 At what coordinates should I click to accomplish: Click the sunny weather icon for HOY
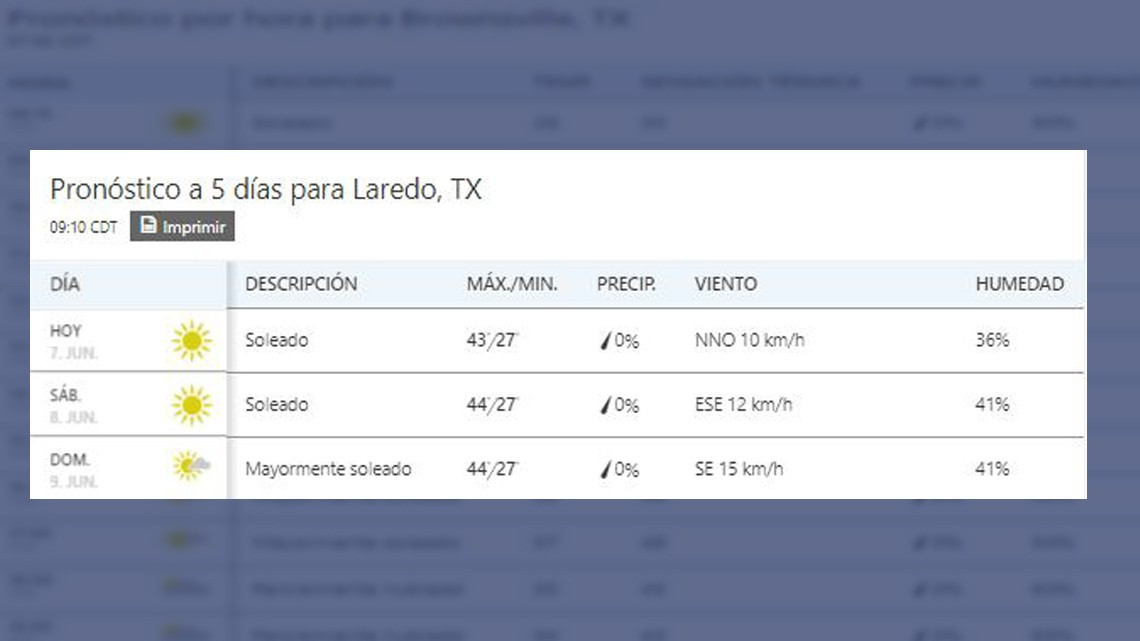pos(192,340)
